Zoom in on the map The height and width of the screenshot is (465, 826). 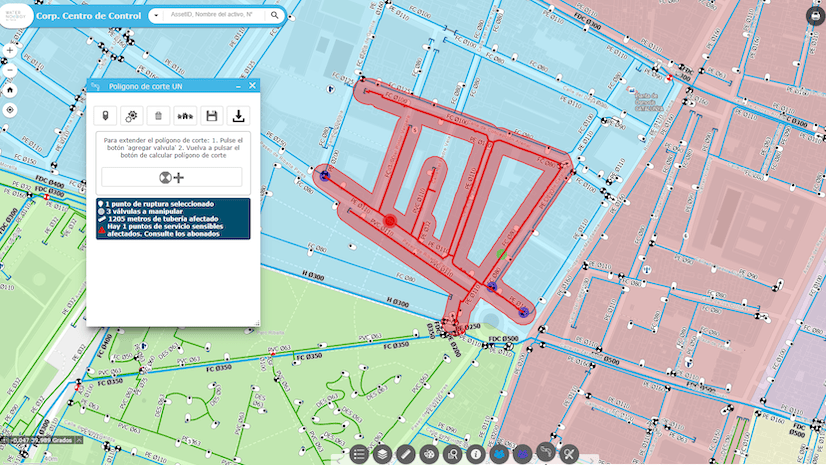tap(9, 51)
